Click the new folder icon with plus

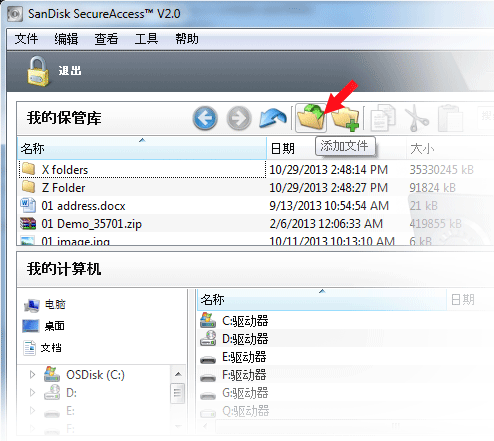pyautogui.click(x=345, y=118)
